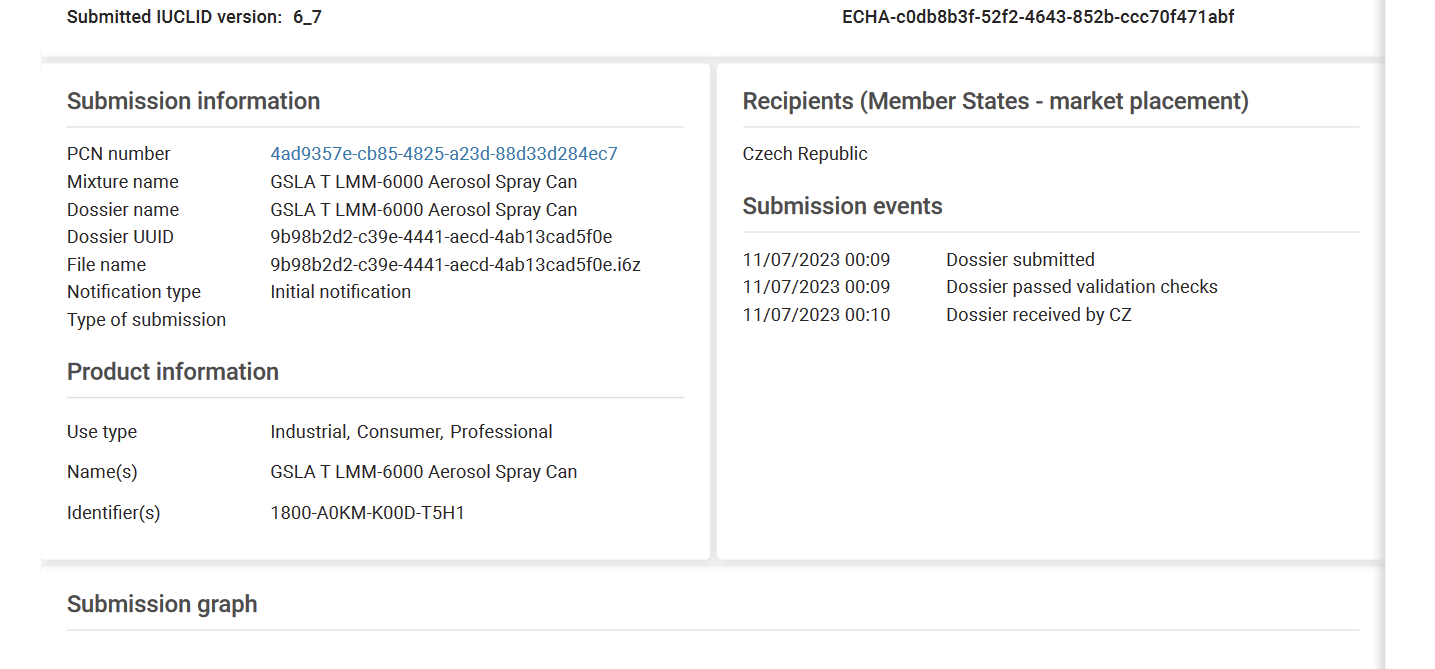Click the Dossier name value text
The image size is (1435, 669).
423,210
